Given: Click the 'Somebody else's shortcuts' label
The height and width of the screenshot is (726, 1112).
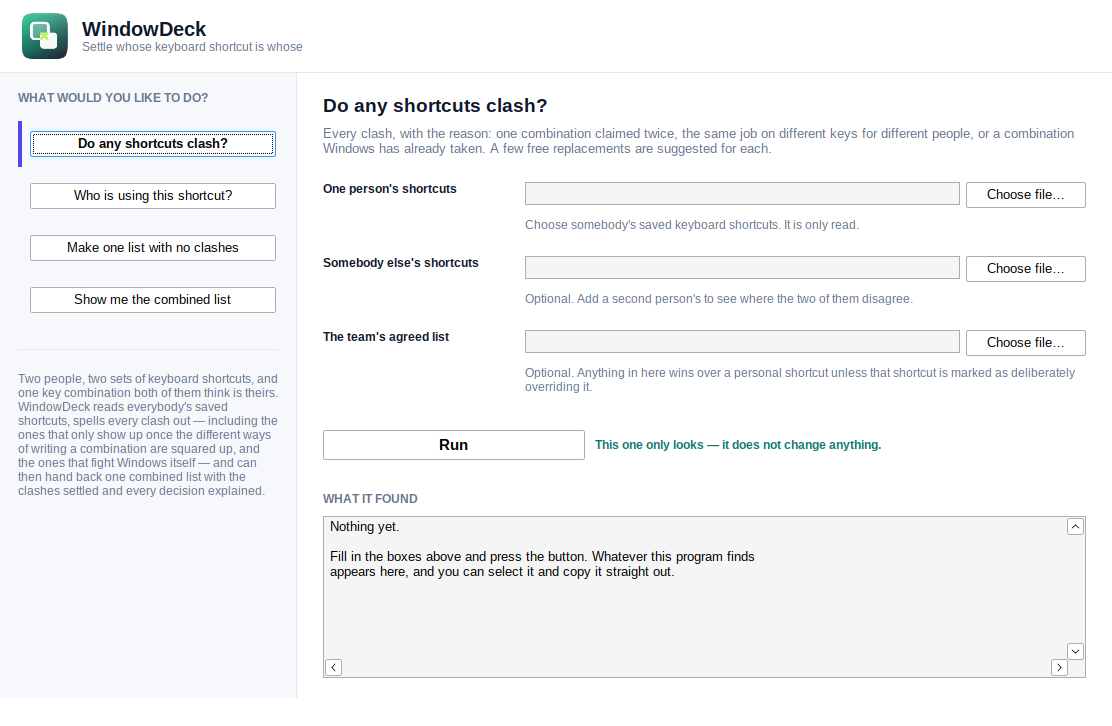Looking at the screenshot, I should [401, 262].
